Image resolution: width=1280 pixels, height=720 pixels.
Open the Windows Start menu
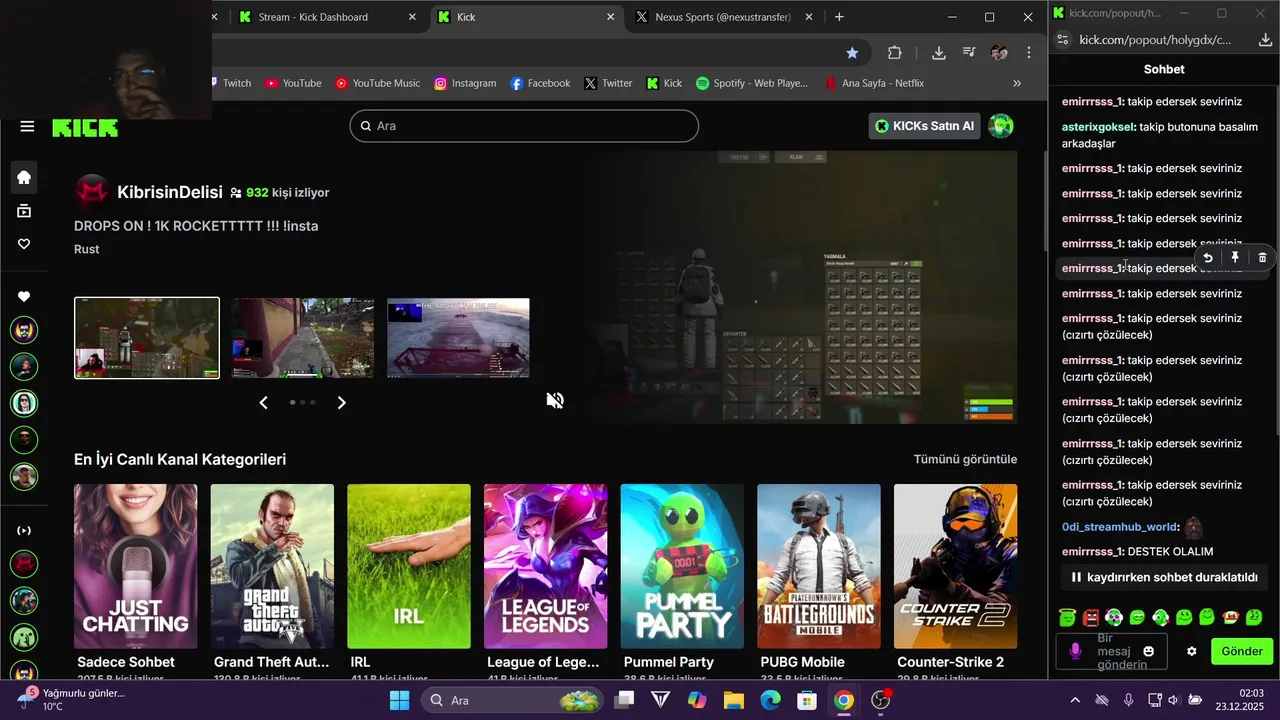point(399,700)
